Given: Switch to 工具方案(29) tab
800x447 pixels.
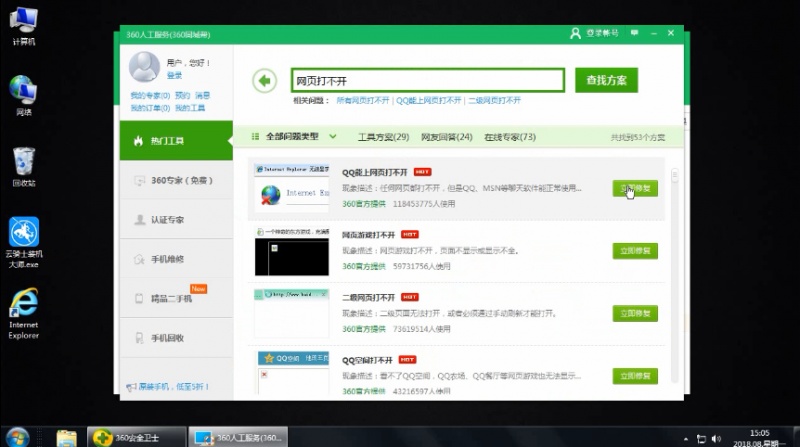Looking at the screenshot, I should pyautogui.click(x=383, y=137).
